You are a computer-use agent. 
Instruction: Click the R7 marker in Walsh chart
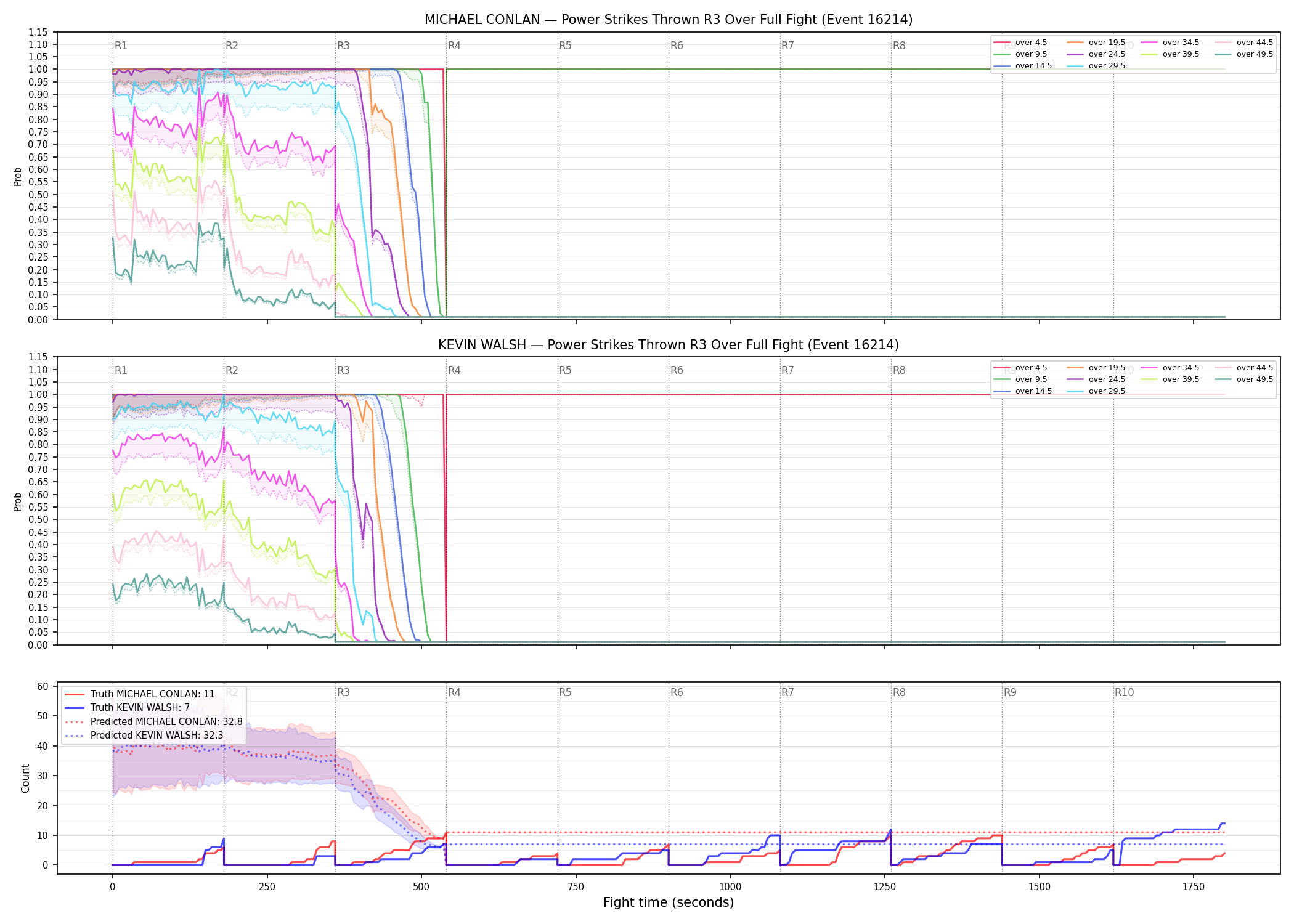(787, 370)
